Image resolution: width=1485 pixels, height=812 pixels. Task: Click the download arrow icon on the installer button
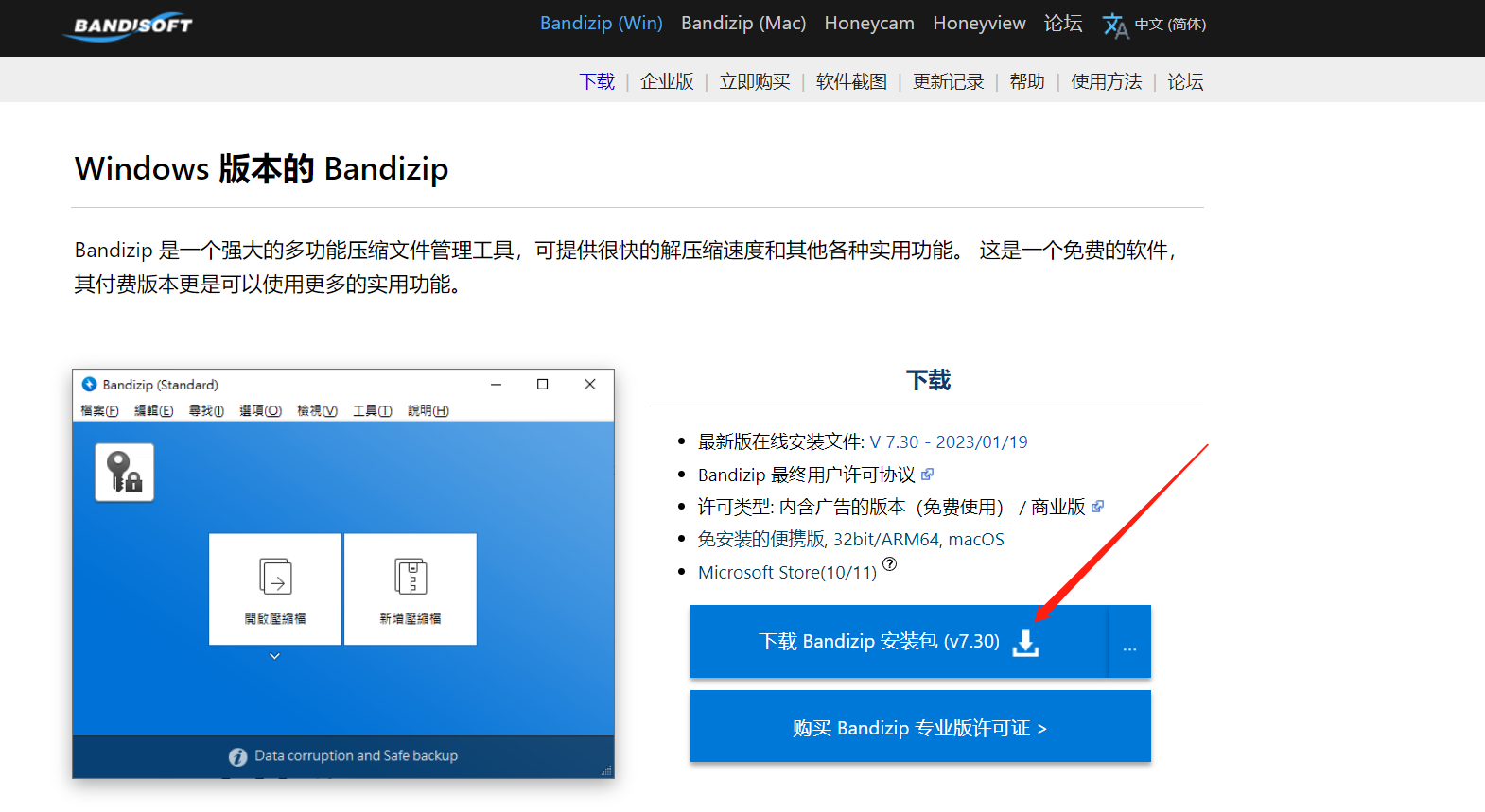point(1025,642)
